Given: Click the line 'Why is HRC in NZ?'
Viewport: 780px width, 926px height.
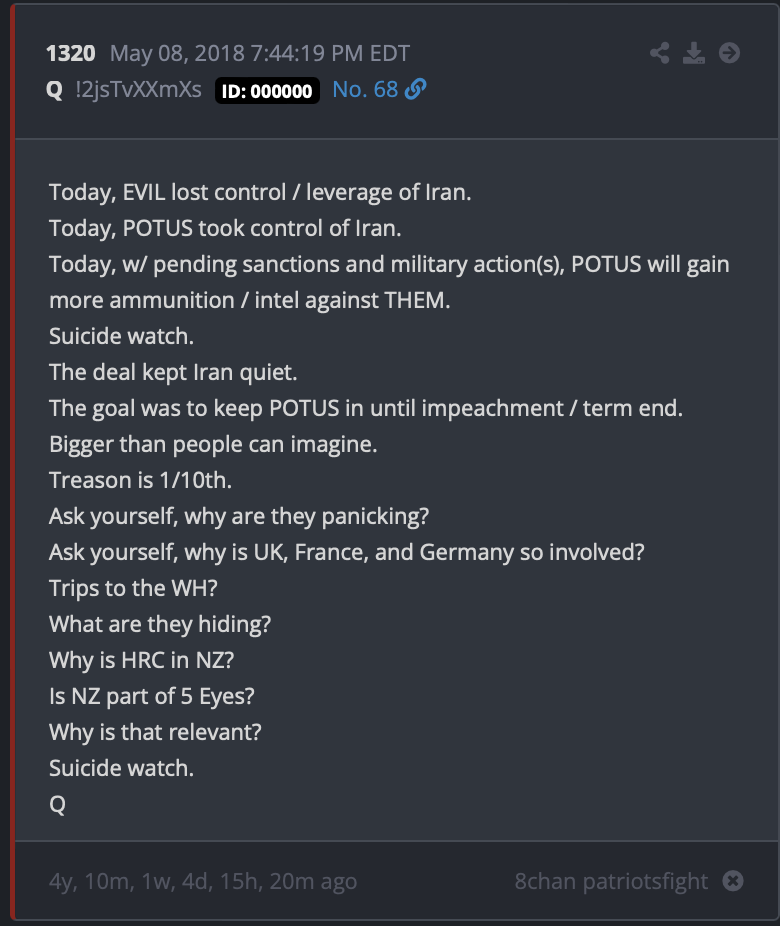Looking at the screenshot, I should tap(142, 660).
